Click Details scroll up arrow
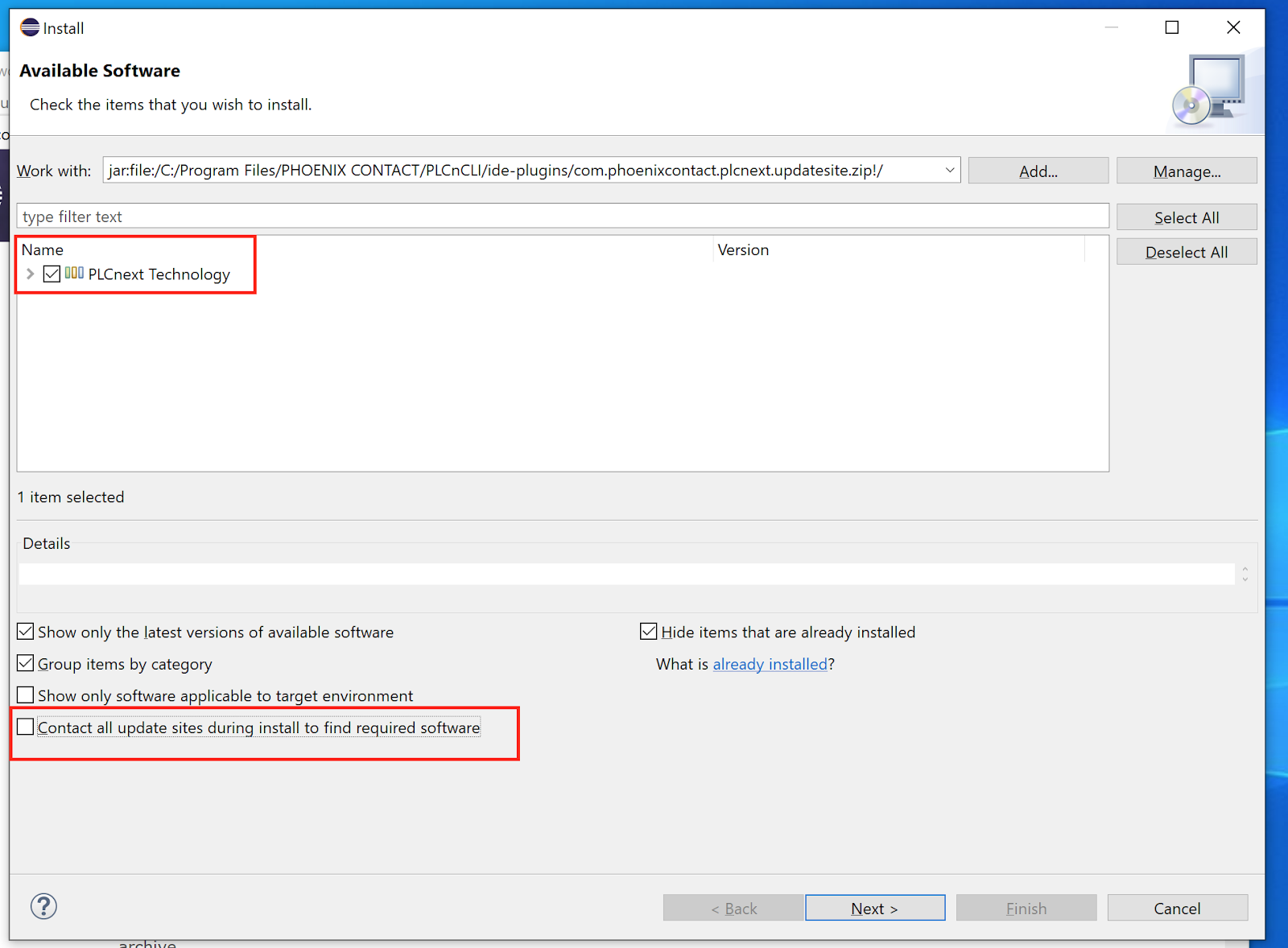1288x948 pixels. [1245, 569]
